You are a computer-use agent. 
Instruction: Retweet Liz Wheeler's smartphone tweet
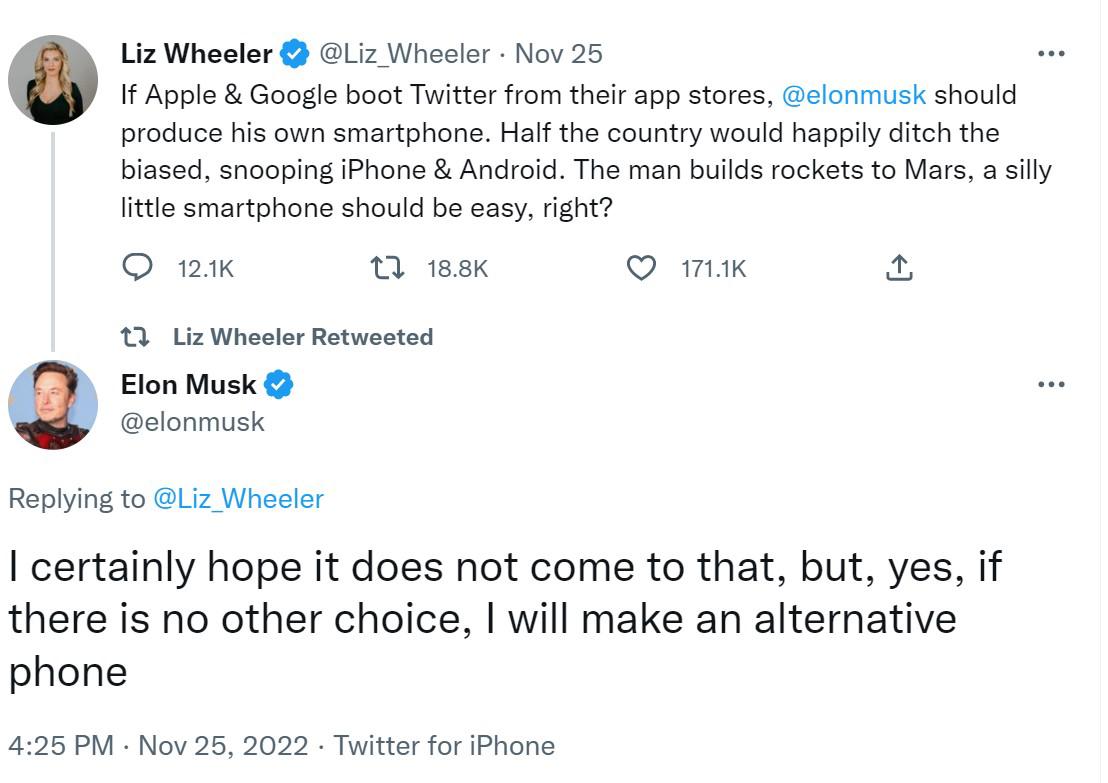coord(387,268)
